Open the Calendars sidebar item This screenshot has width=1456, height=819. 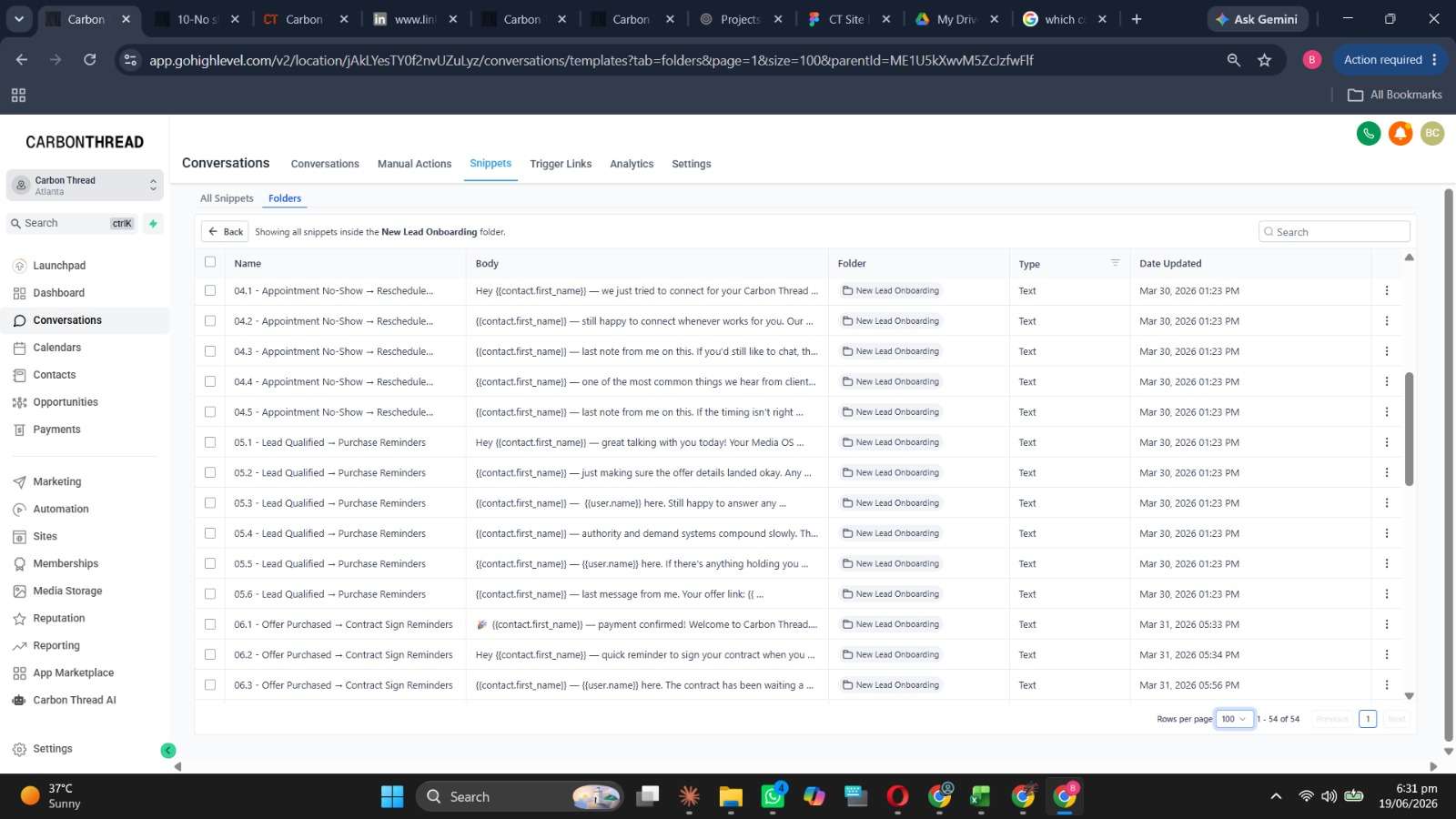point(56,348)
